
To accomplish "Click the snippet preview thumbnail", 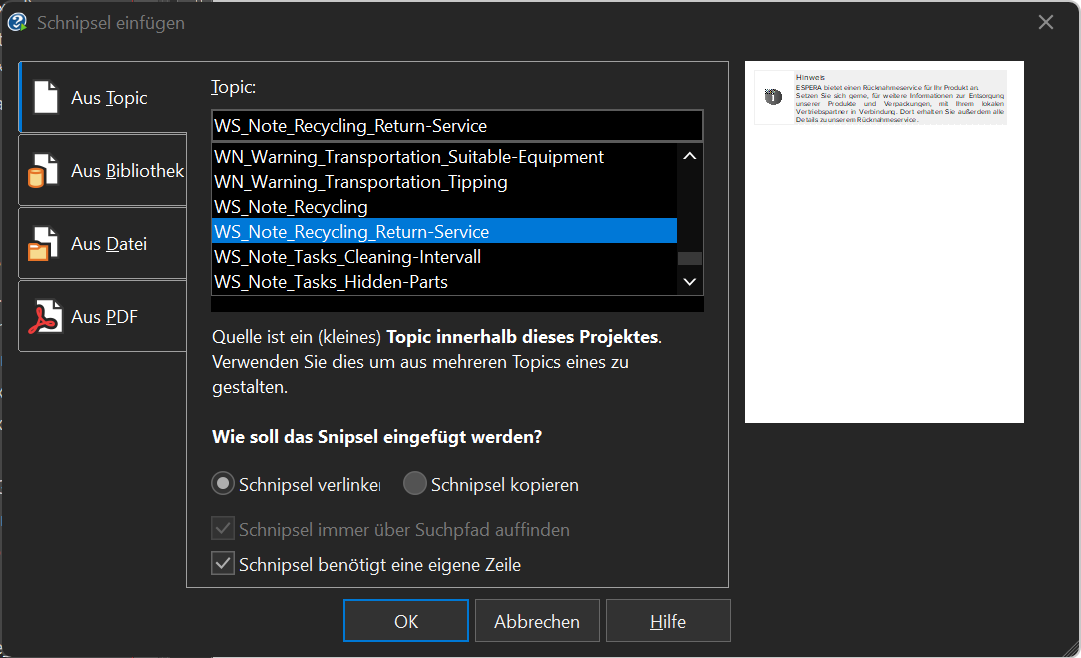I will (884, 242).
